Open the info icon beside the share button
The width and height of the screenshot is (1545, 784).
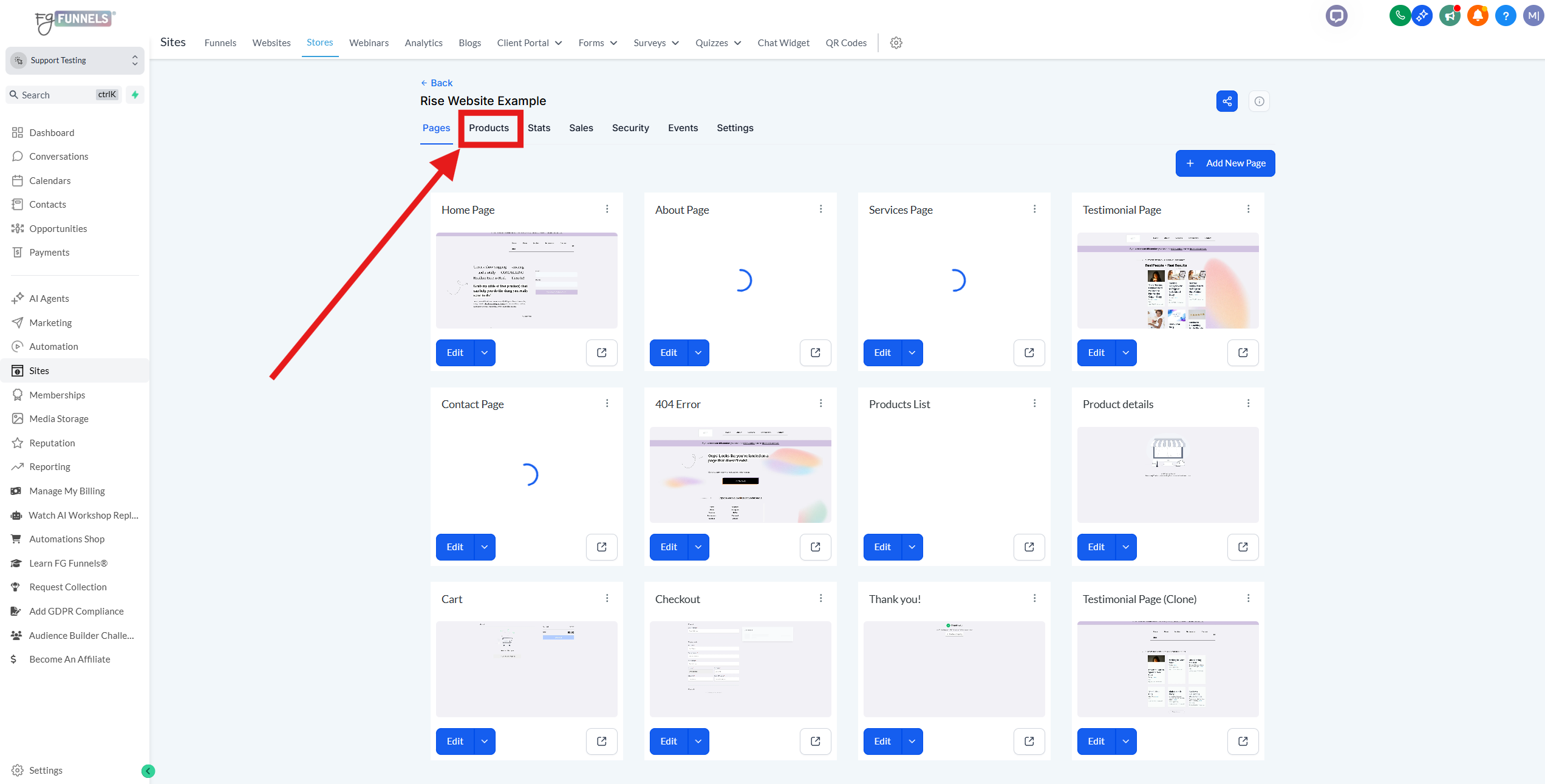[x=1259, y=101]
